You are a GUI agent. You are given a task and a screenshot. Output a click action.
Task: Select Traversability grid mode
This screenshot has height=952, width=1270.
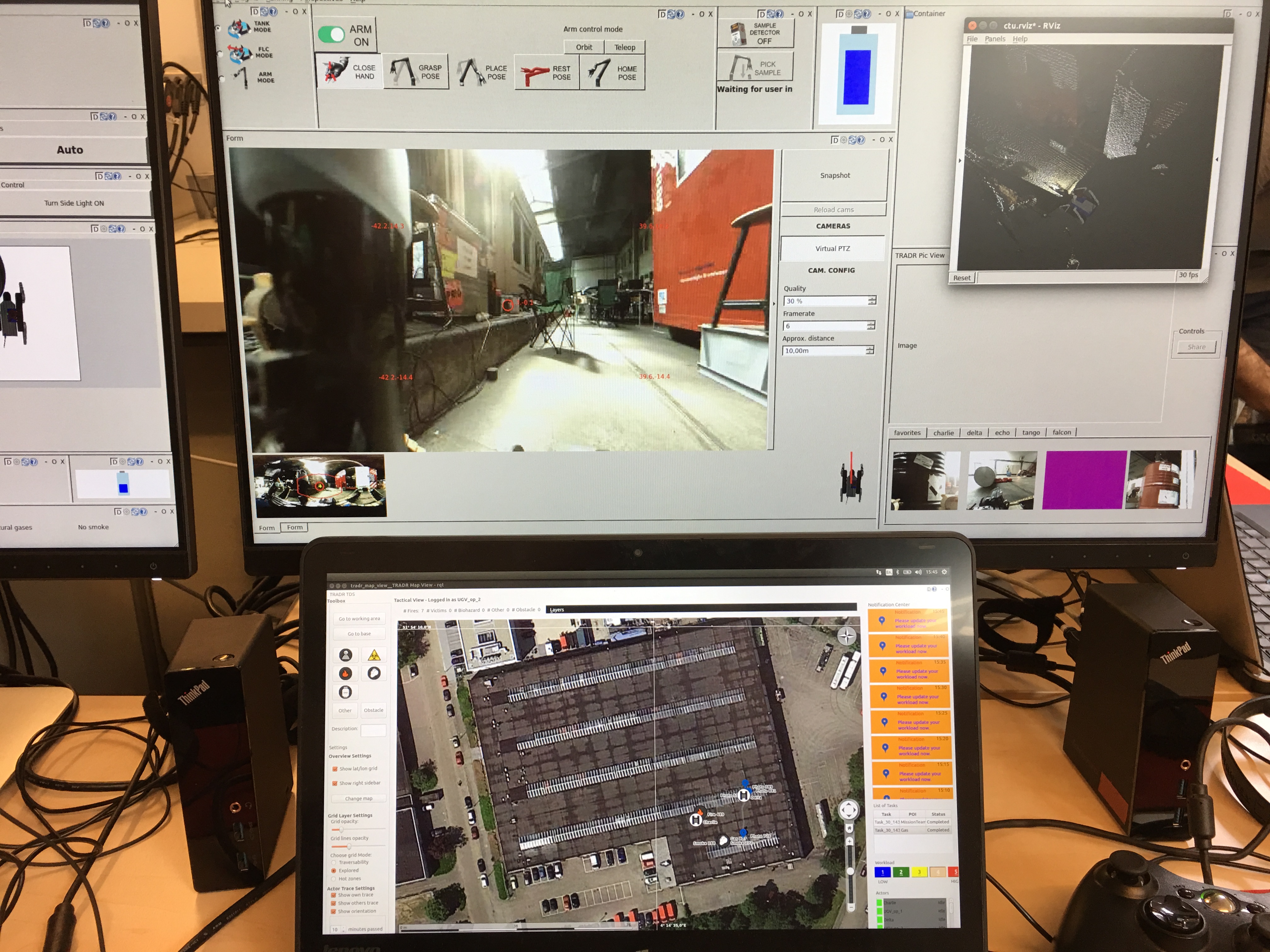coord(334,863)
